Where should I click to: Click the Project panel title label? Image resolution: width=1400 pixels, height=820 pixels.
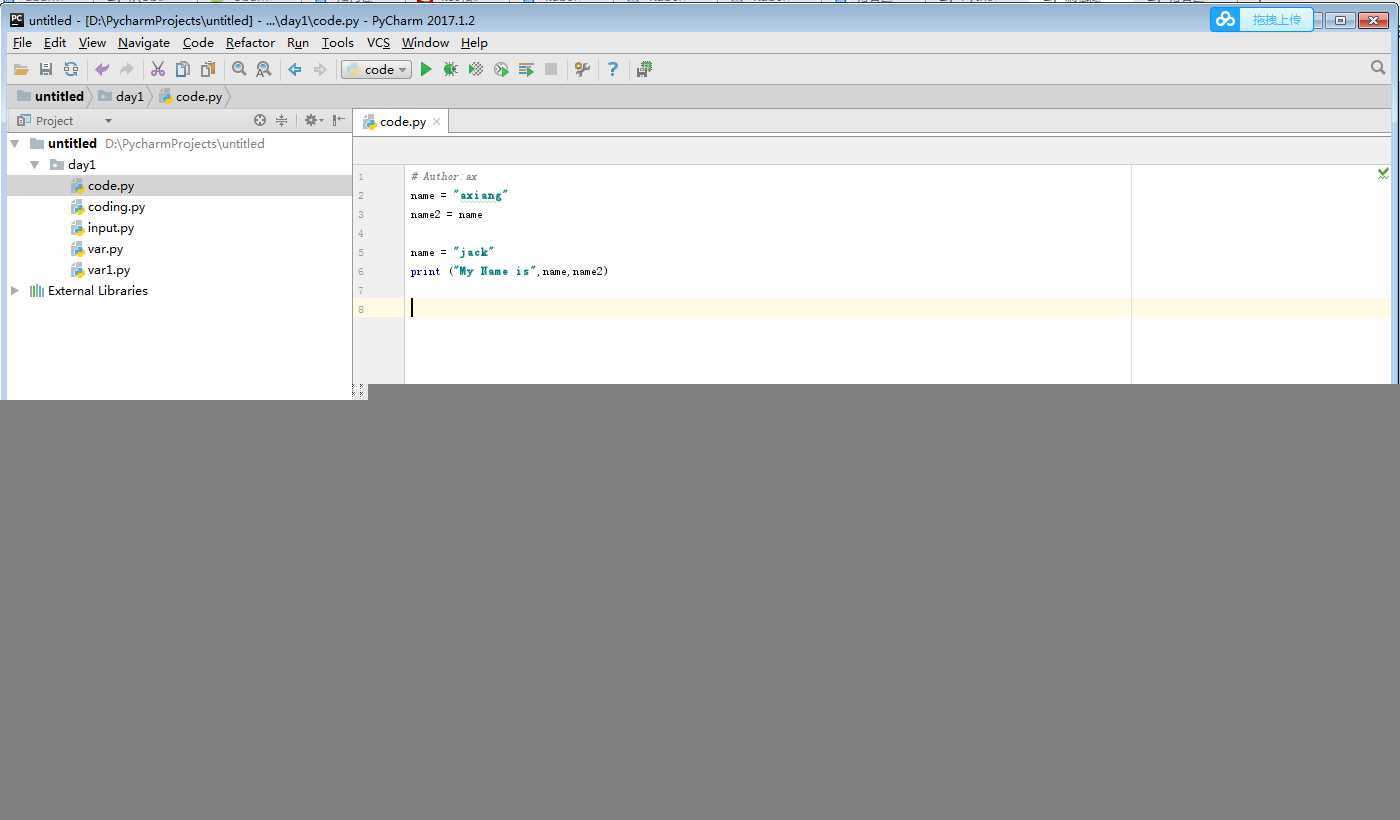tap(54, 121)
